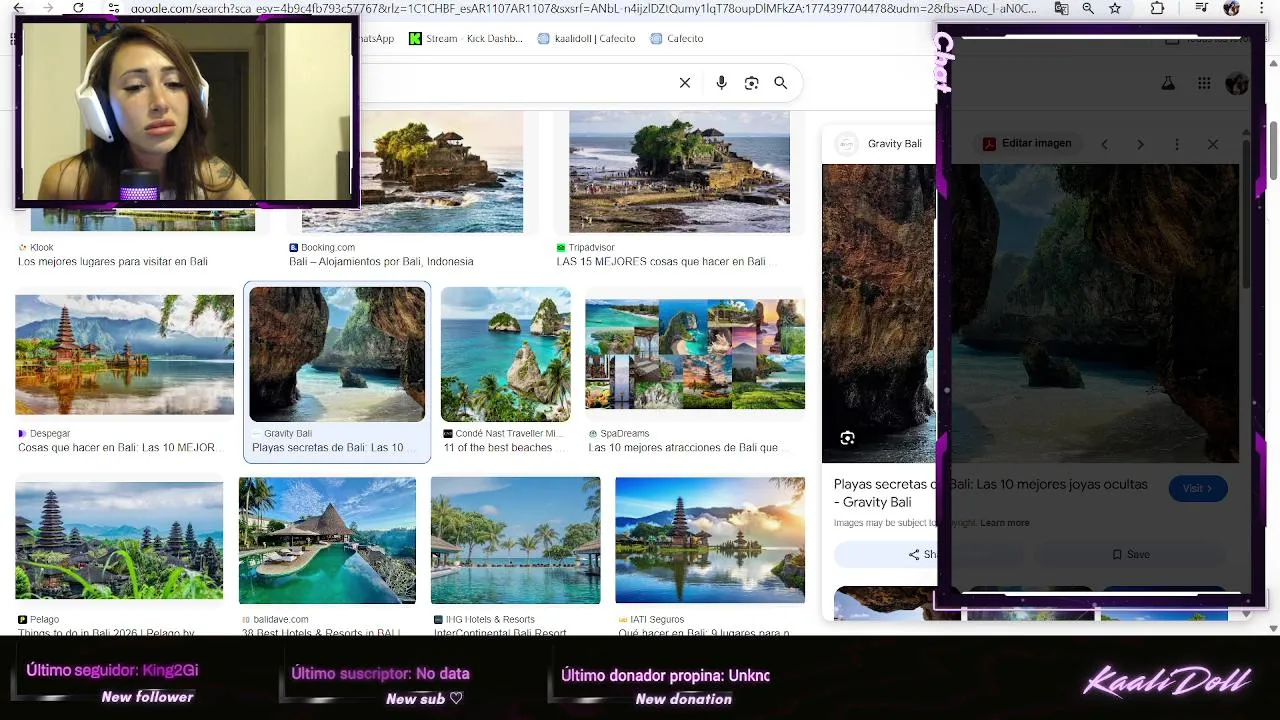Save the image with Save button
1280x720 pixels.
pyautogui.click(x=1131, y=554)
